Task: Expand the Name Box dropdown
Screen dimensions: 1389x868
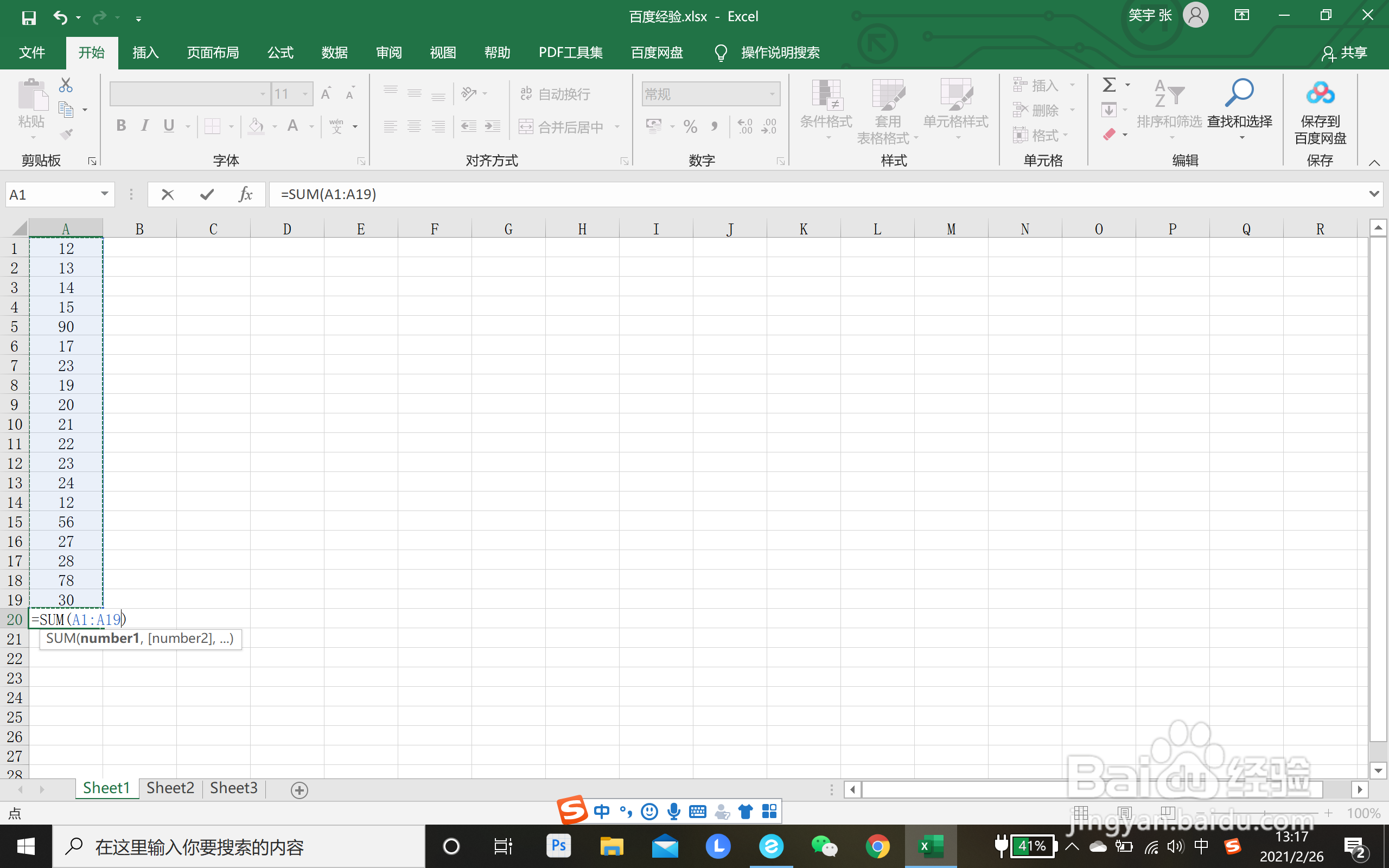Action: tap(105, 194)
